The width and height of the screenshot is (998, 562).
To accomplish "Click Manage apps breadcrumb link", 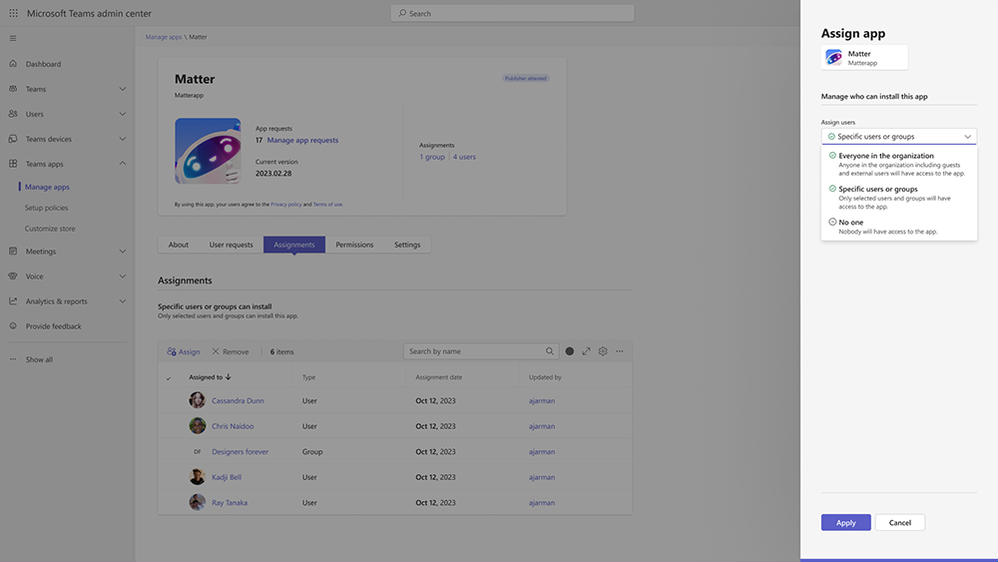I will 164,37.
